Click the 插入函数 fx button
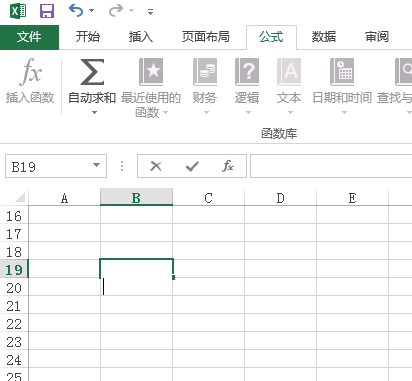The width and height of the screenshot is (412, 381). 30,81
